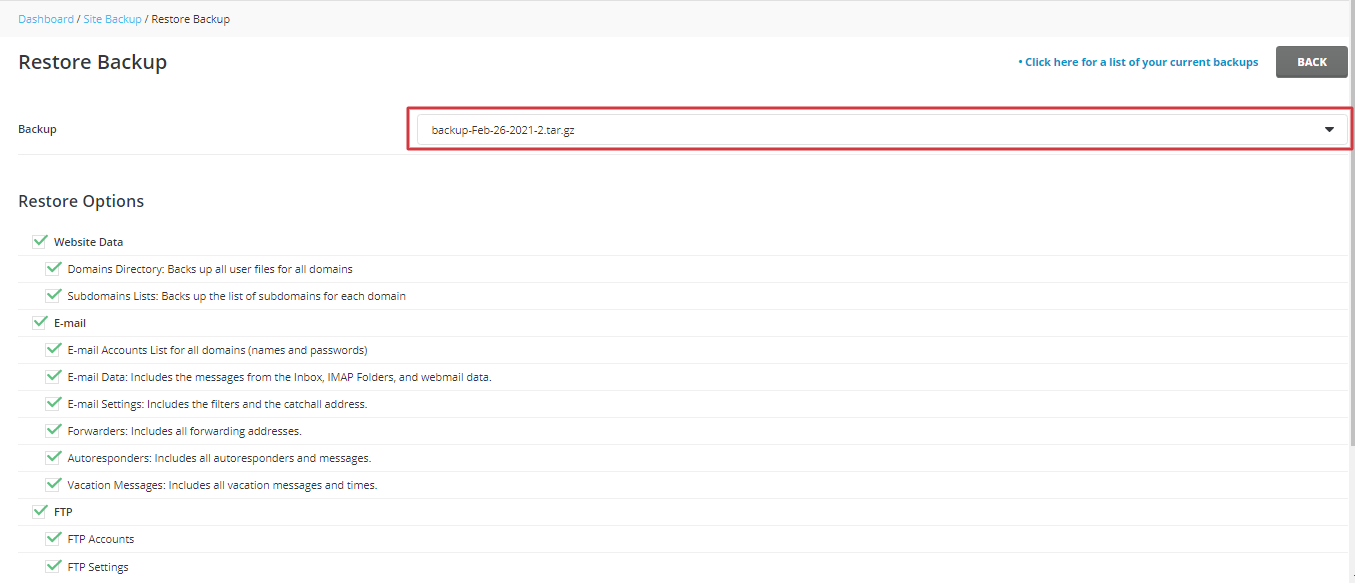Toggle the Vacation Messages checkbox
The width and height of the screenshot is (1355, 583).
pyautogui.click(x=54, y=484)
